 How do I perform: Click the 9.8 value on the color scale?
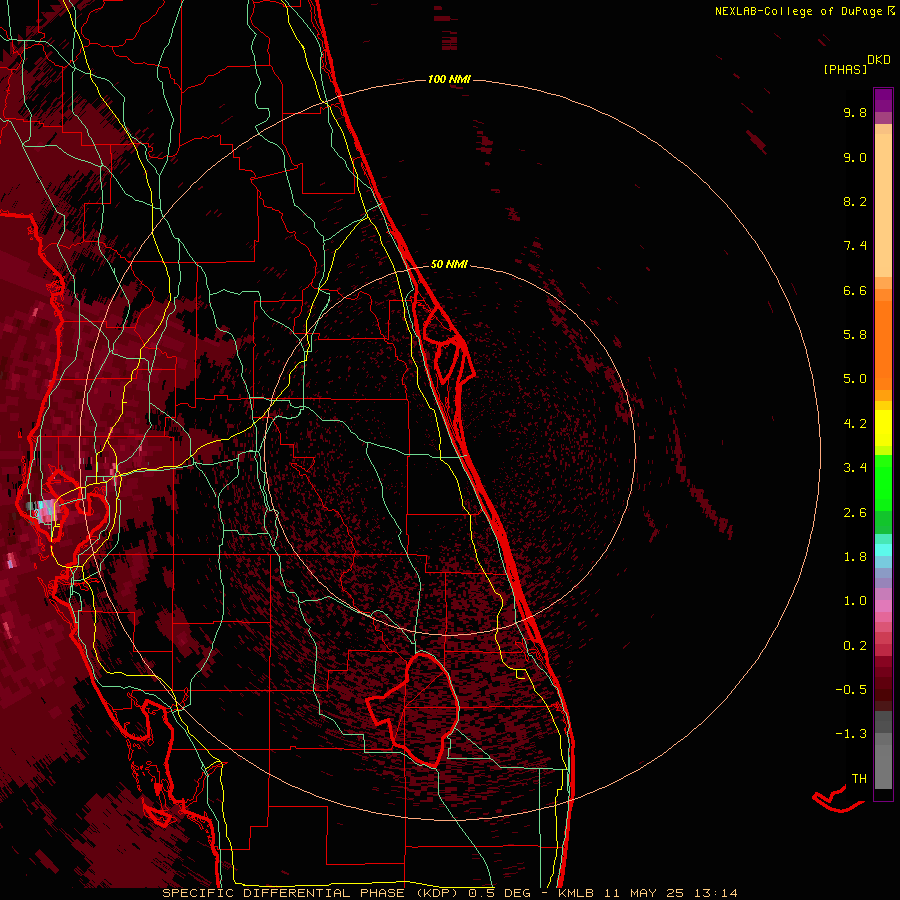855,112
